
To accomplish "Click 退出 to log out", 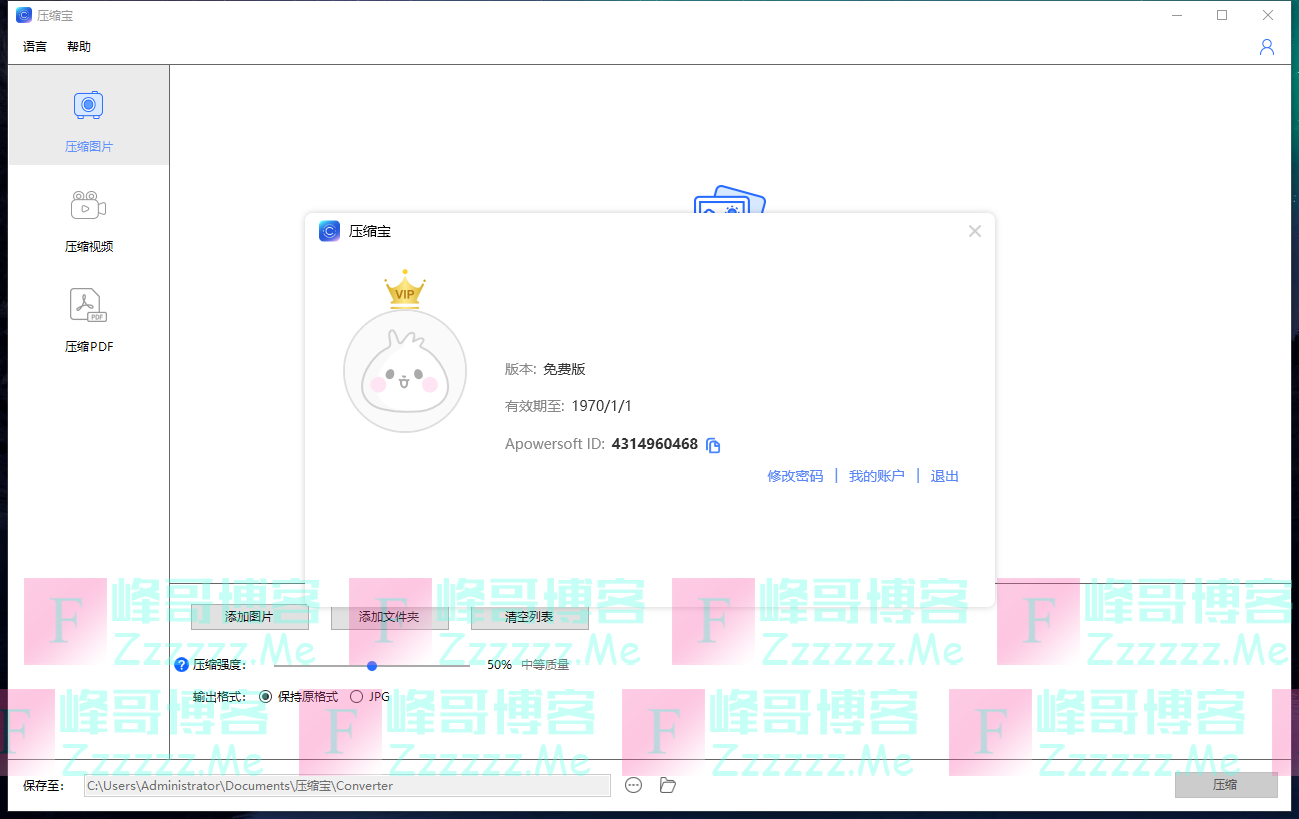I will coord(944,476).
